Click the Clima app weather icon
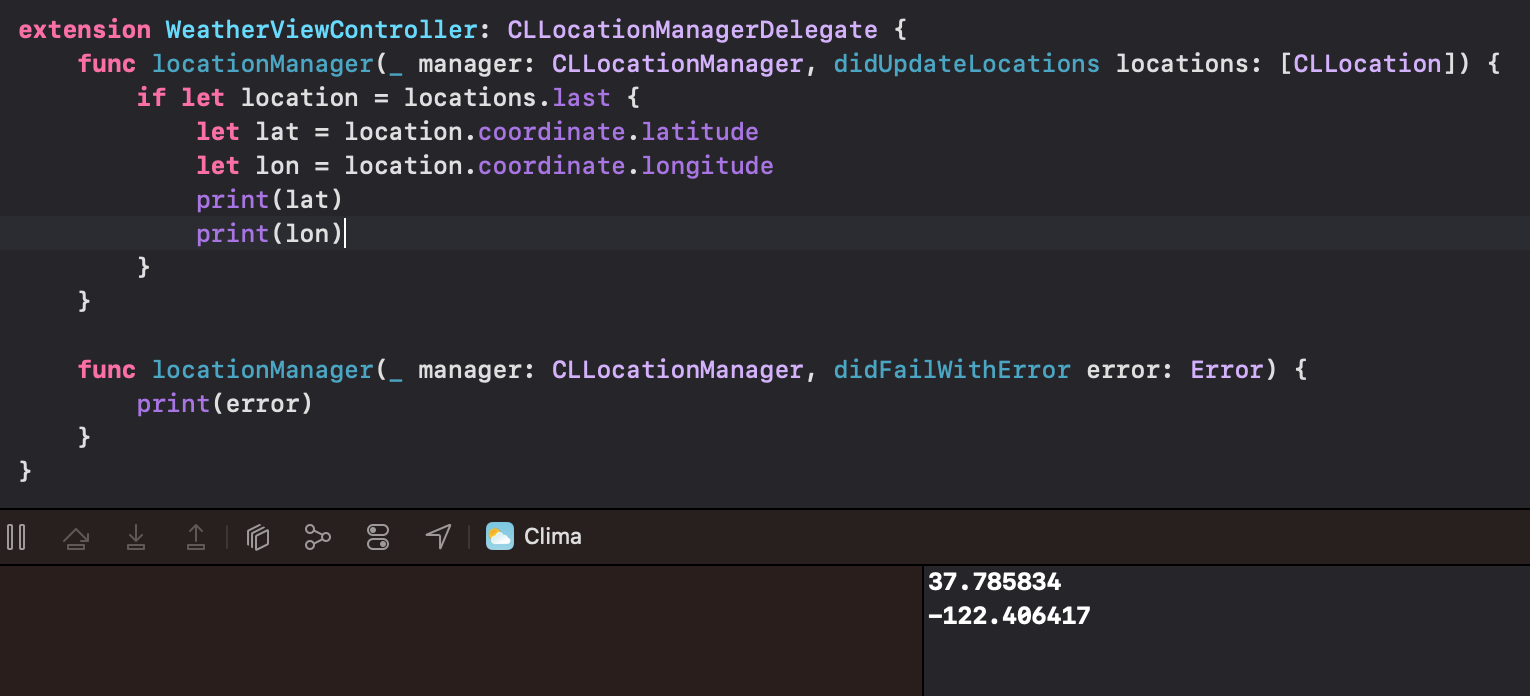Image resolution: width=1530 pixels, height=696 pixels. point(500,536)
